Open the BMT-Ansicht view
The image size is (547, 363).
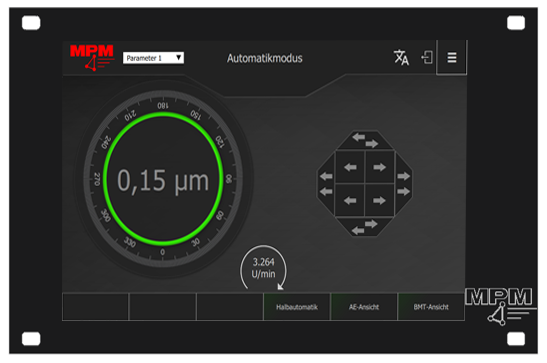tap(431, 307)
